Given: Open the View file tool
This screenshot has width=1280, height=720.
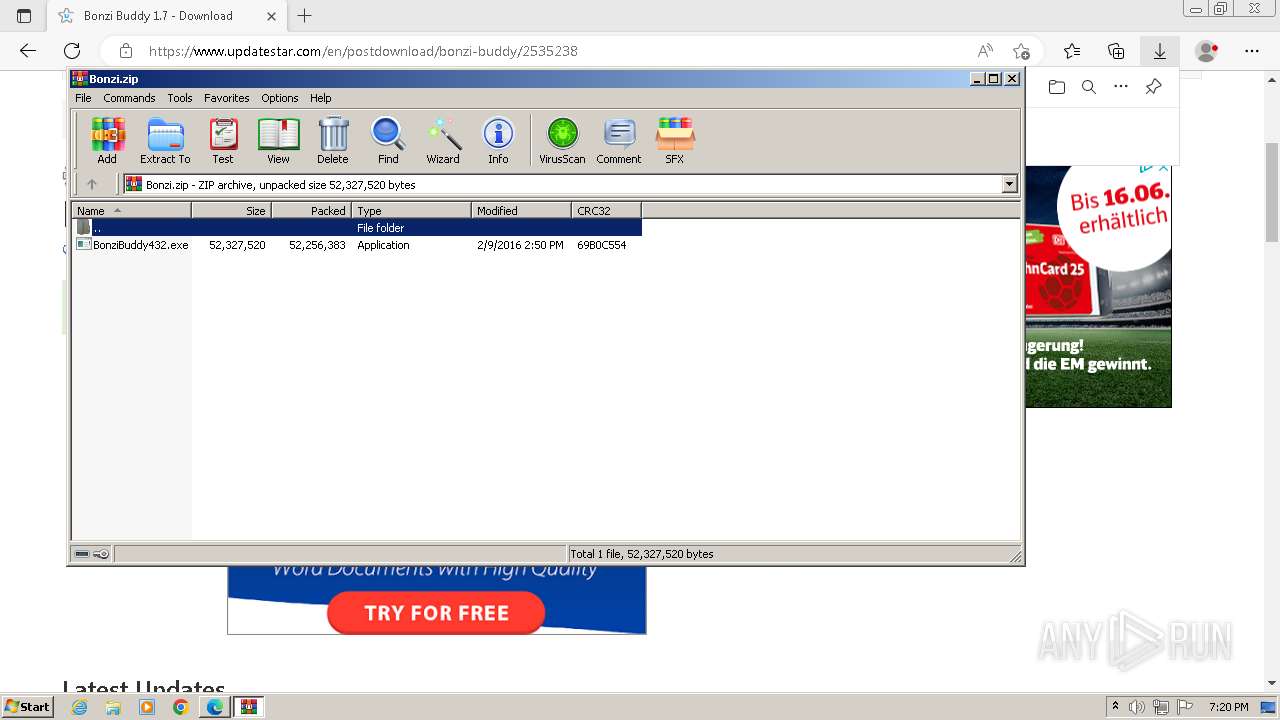Looking at the screenshot, I should pyautogui.click(x=278, y=140).
